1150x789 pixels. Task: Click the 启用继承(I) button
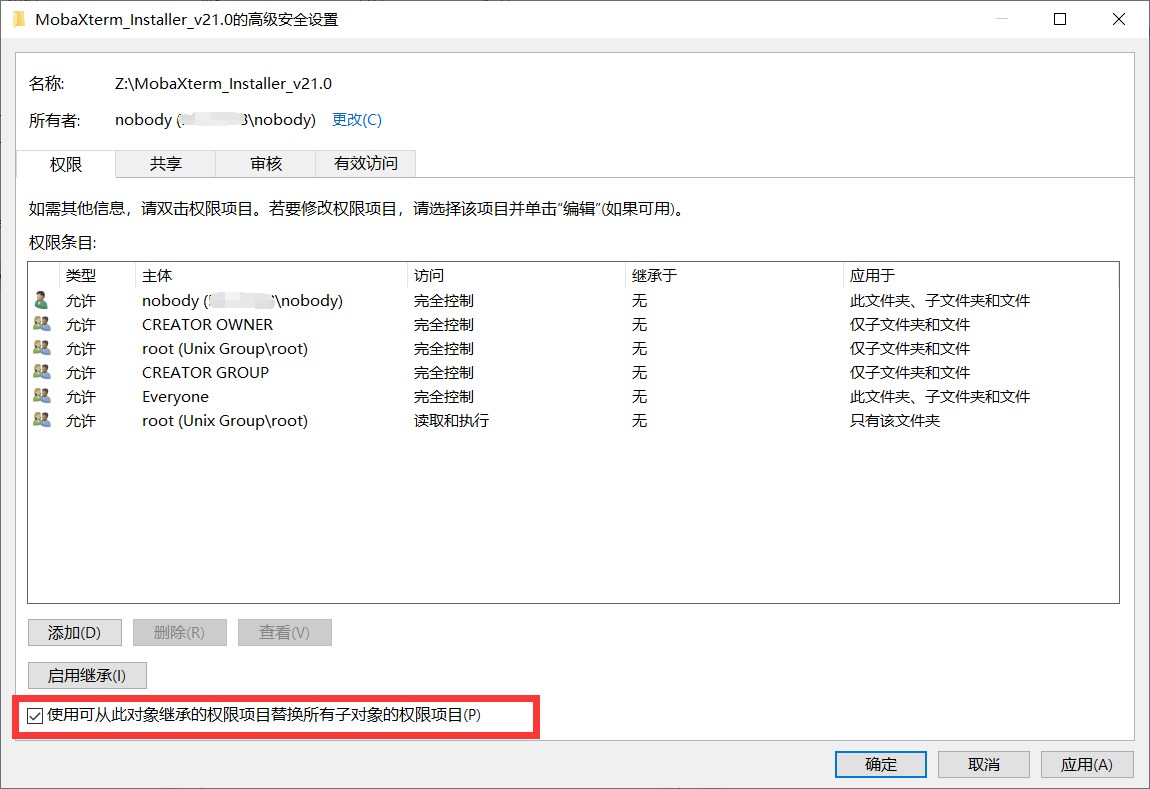[87, 675]
